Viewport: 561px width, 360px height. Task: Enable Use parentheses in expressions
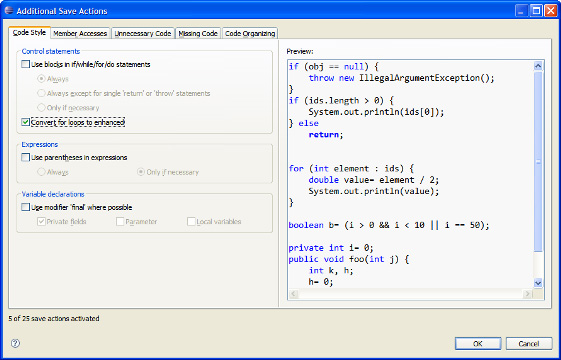click(x=25, y=157)
